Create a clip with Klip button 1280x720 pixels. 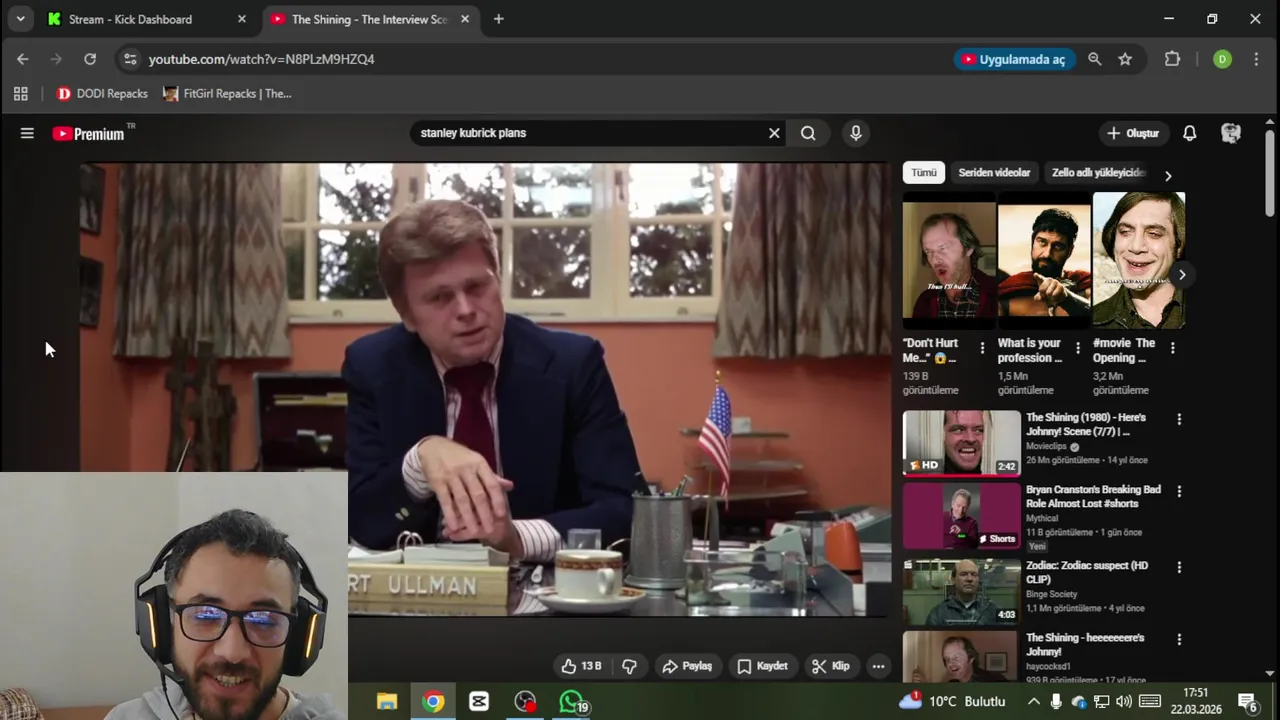[831, 666]
